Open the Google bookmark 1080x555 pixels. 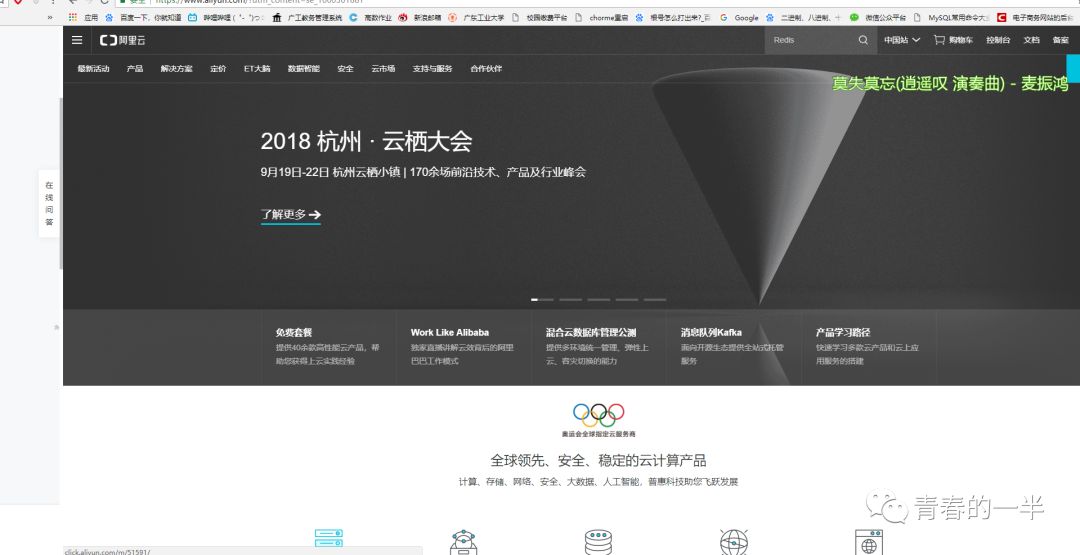pos(739,17)
